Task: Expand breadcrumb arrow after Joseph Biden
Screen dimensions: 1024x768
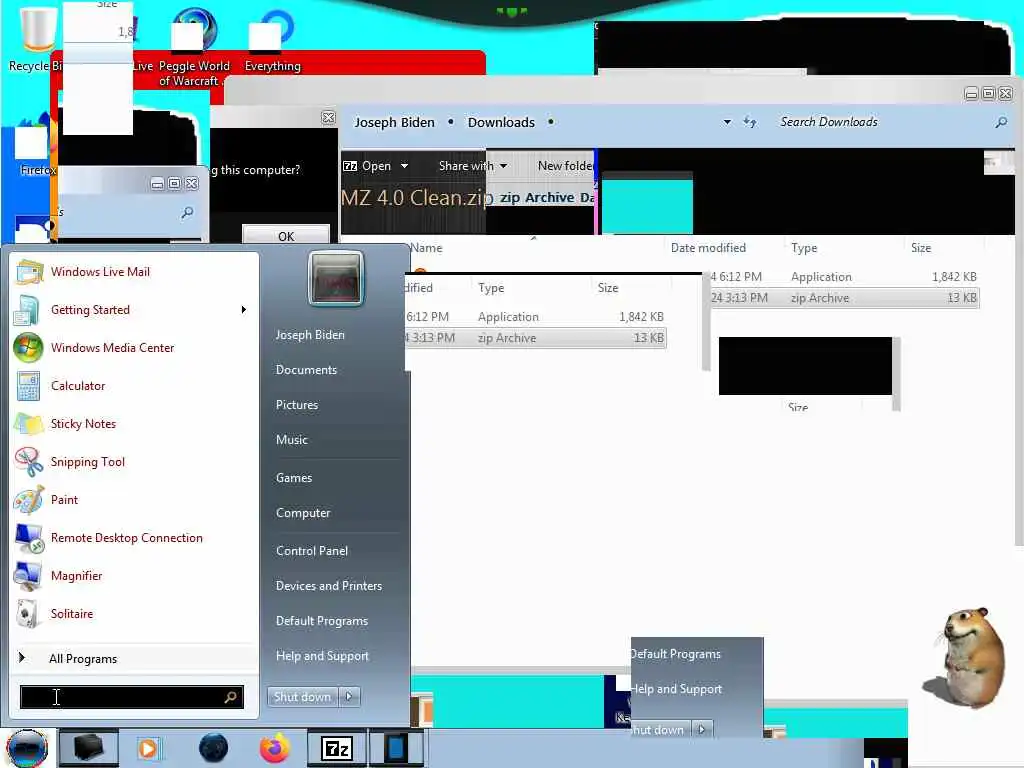Action: 451,122
